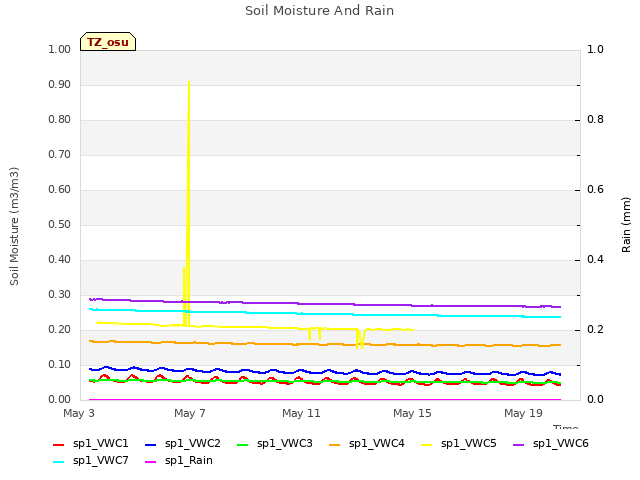The width and height of the screenshot is (640, 480).
Task: Toggle the sp1_Rain legend entry
Action: coord(179,461)
